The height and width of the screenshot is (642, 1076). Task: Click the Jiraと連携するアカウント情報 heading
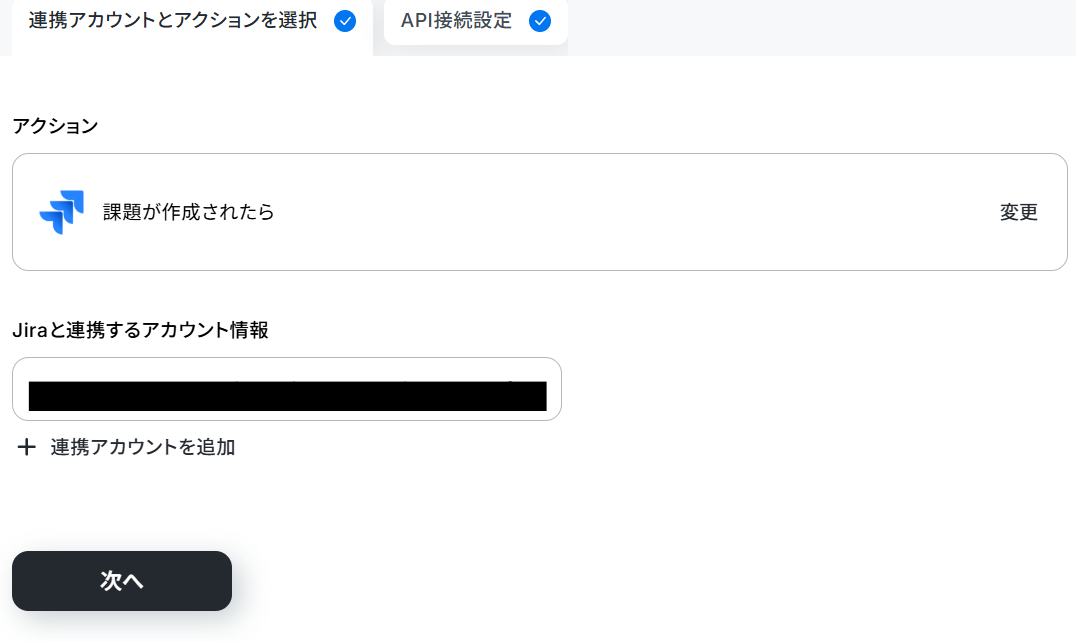point(140,330)
